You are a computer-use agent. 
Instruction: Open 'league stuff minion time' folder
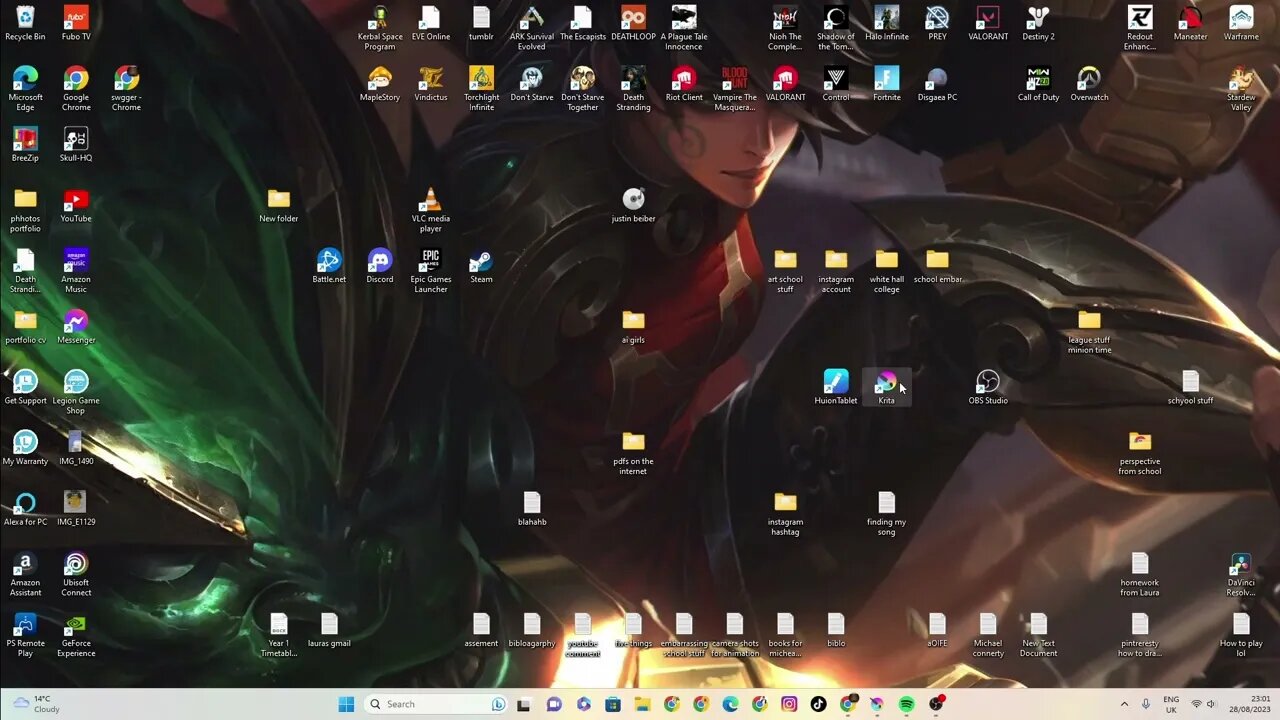(x=1089, y=332)
